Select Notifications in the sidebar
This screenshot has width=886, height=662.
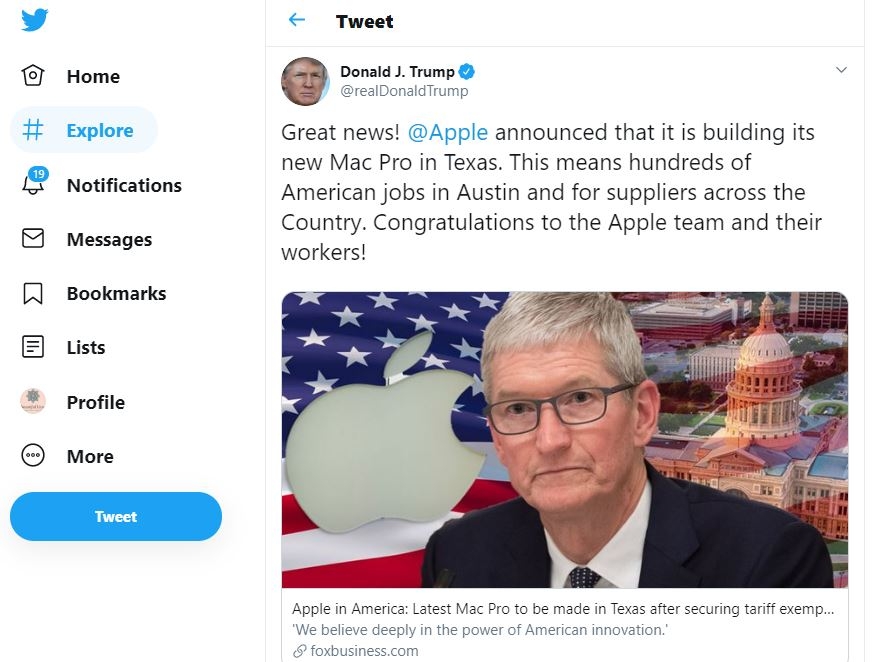[102, 184]
